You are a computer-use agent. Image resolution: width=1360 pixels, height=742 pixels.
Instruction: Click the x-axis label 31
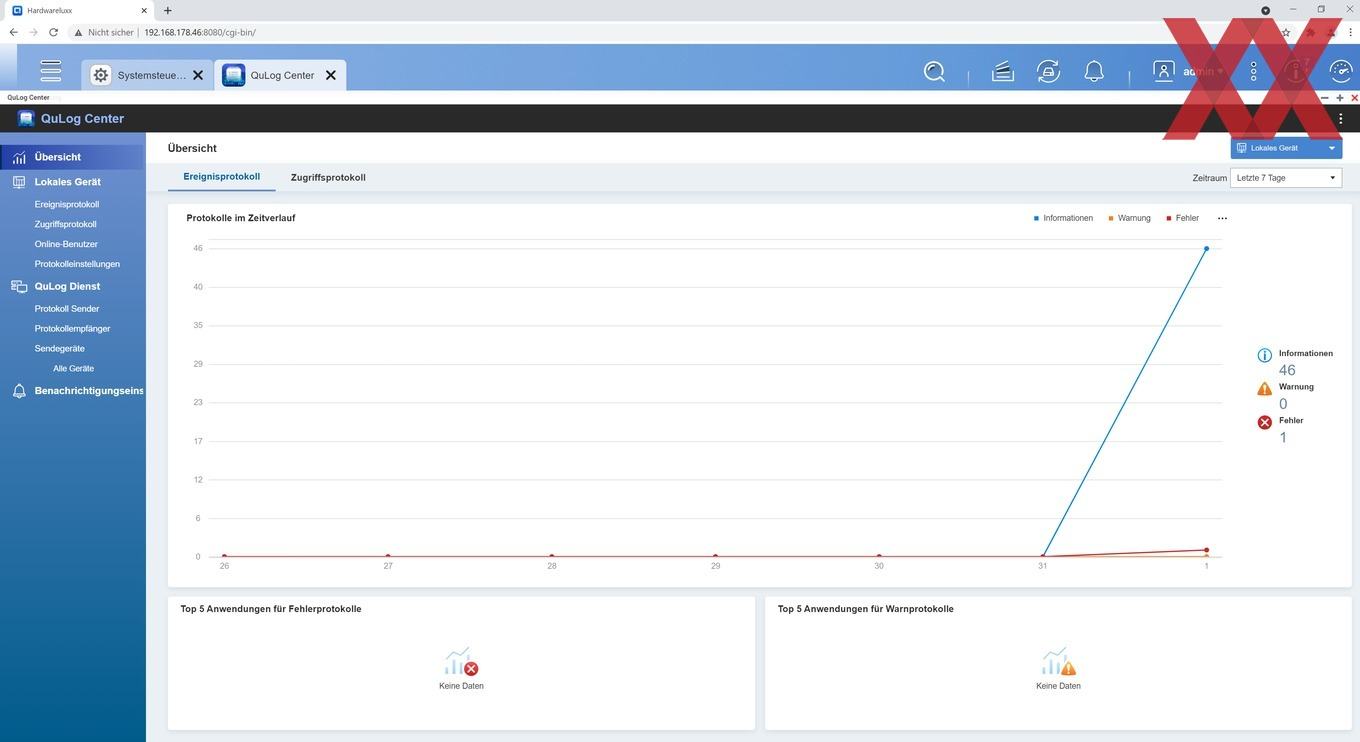coord(1042,566)
